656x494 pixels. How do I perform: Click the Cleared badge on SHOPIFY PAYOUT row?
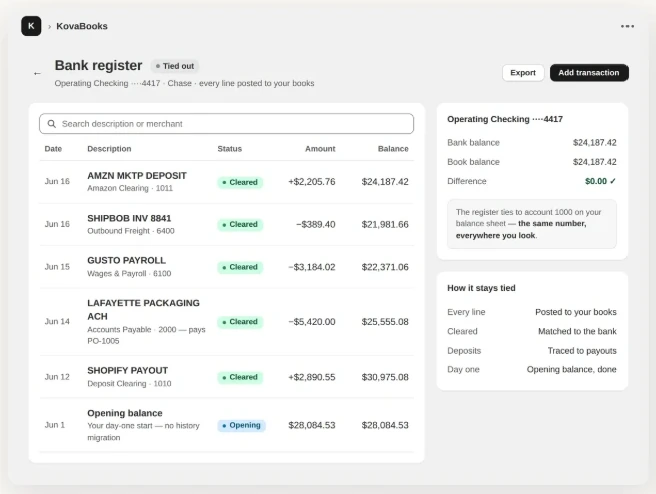click(240, 377)
